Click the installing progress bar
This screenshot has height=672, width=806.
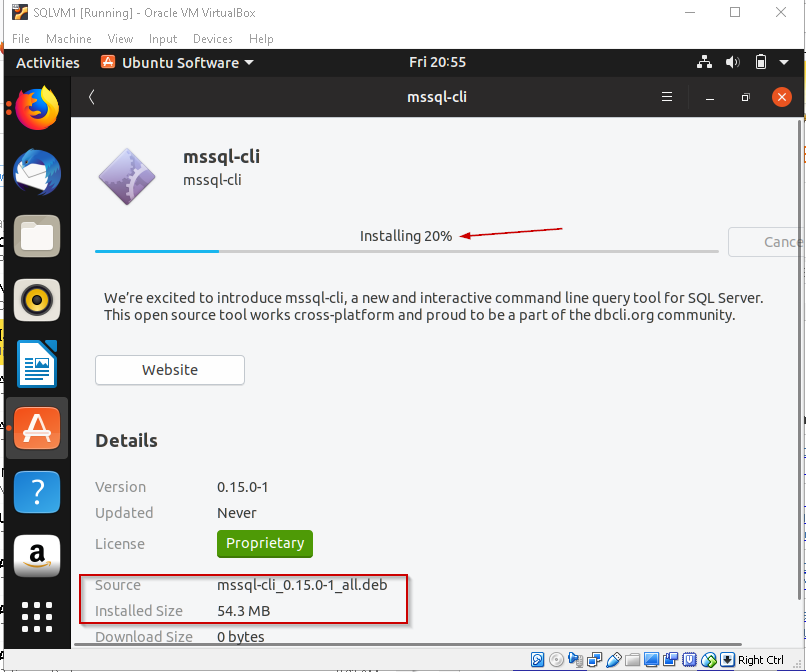[407, 251]
